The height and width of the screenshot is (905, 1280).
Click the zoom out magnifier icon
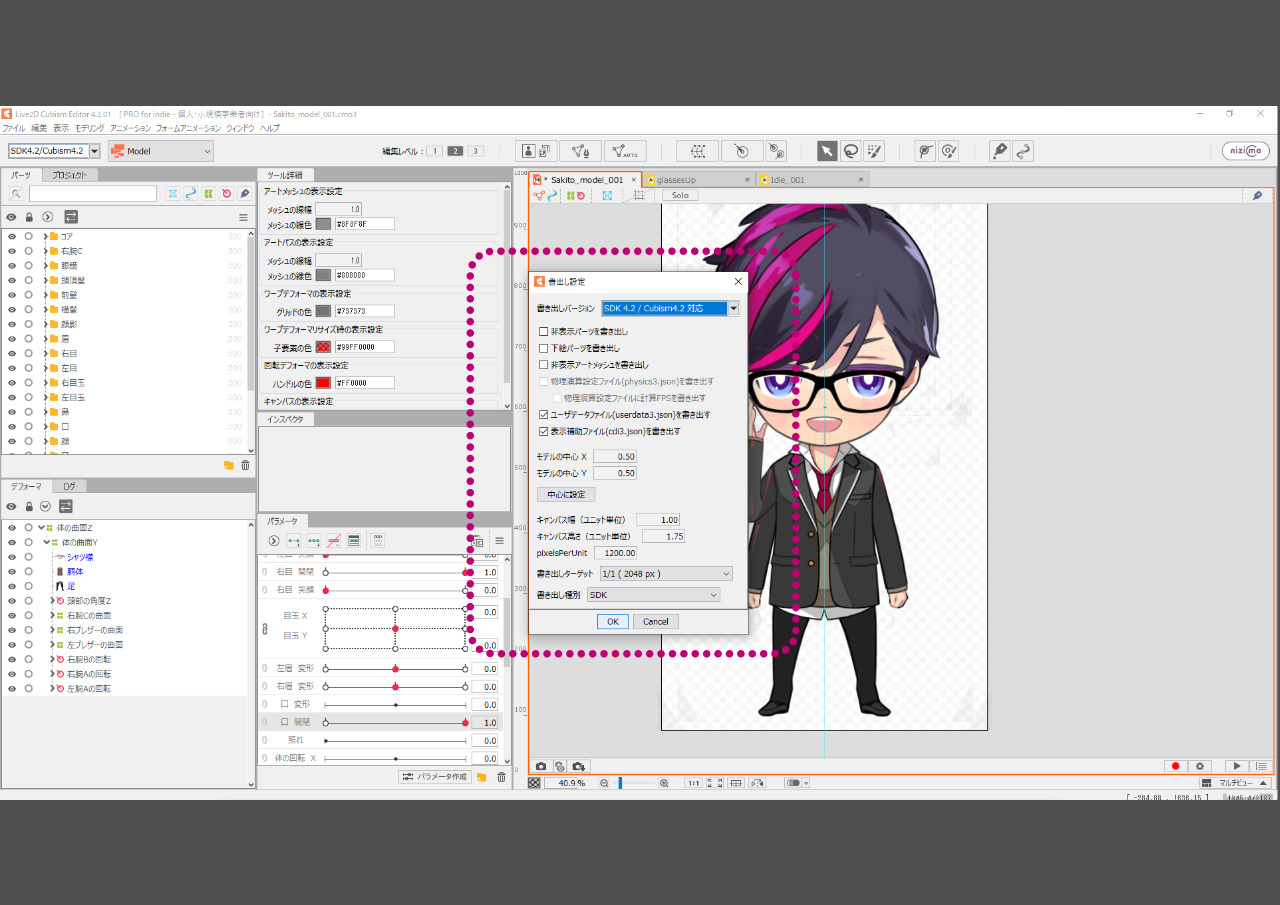(604, 783)
